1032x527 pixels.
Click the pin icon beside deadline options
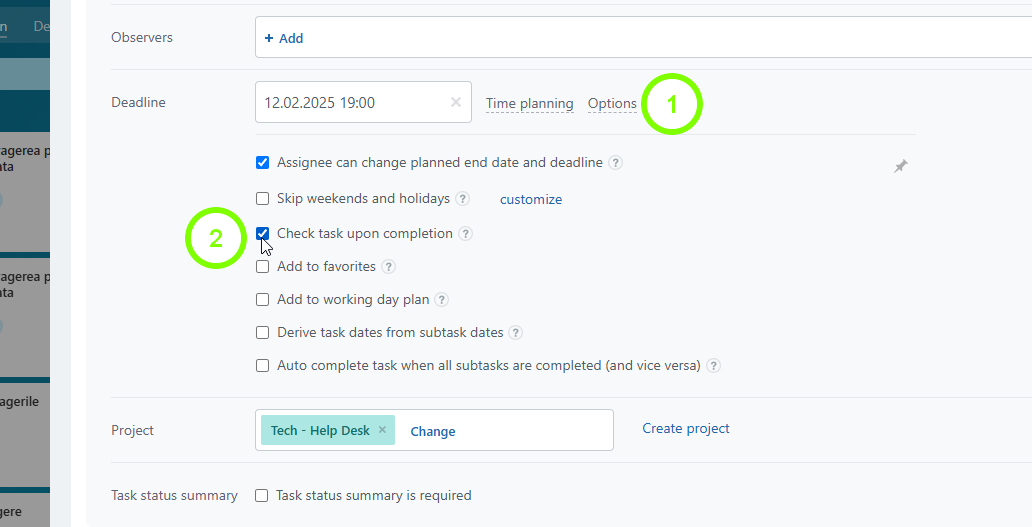[x=900, y=166]
